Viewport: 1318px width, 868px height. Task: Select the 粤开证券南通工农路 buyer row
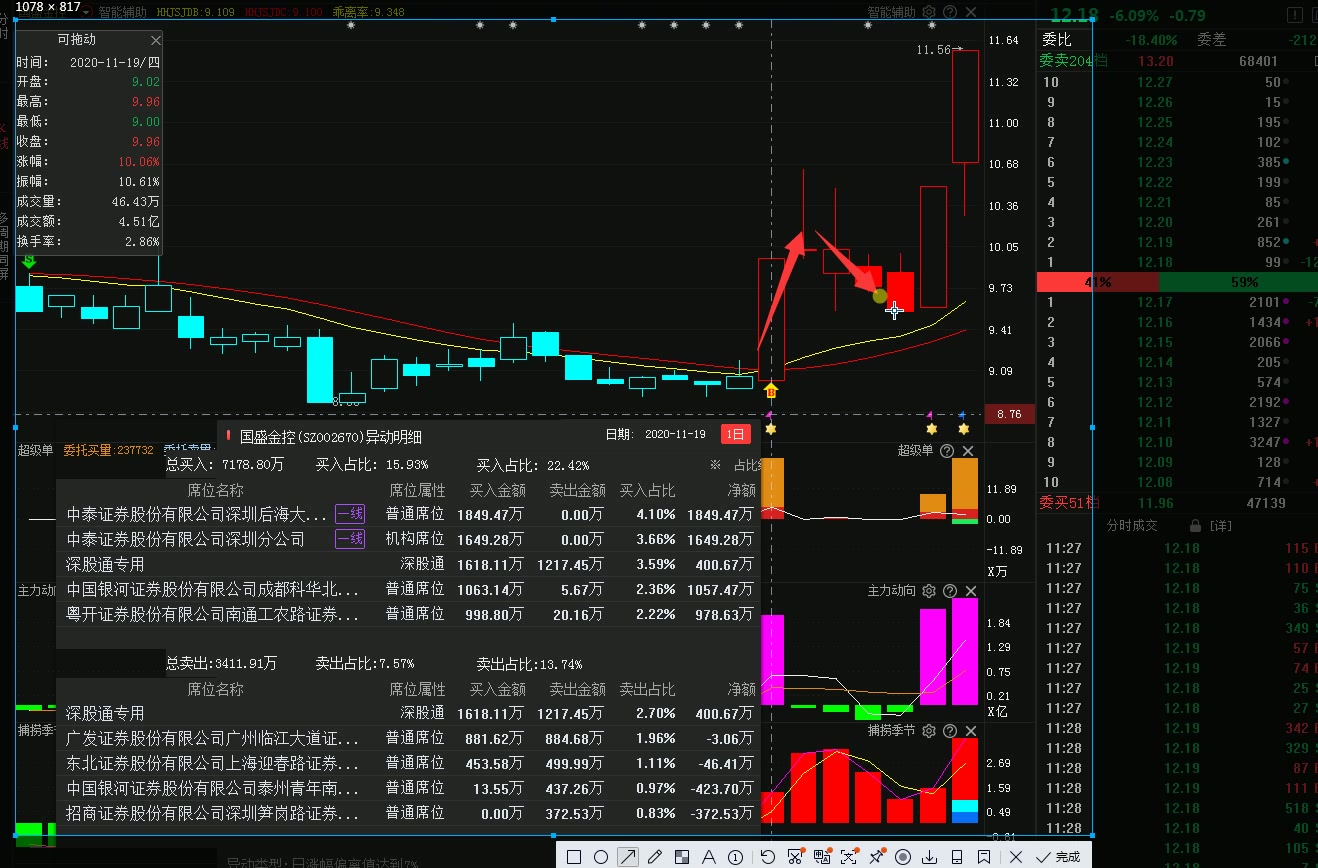(x=408, y=614)
